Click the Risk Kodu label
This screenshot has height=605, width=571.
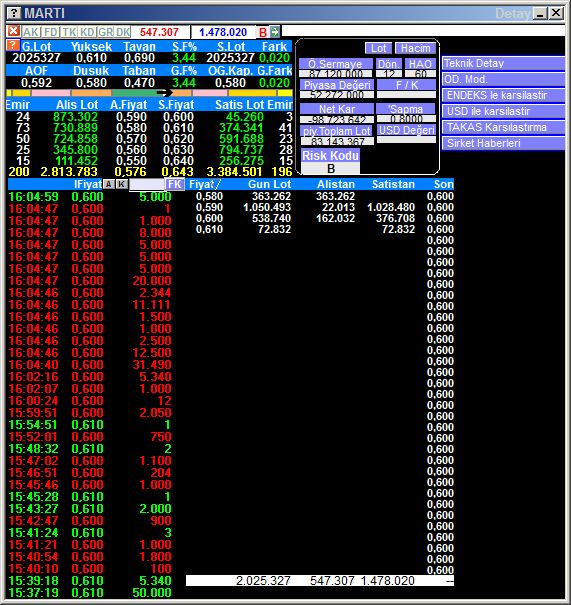click(330, 155)
